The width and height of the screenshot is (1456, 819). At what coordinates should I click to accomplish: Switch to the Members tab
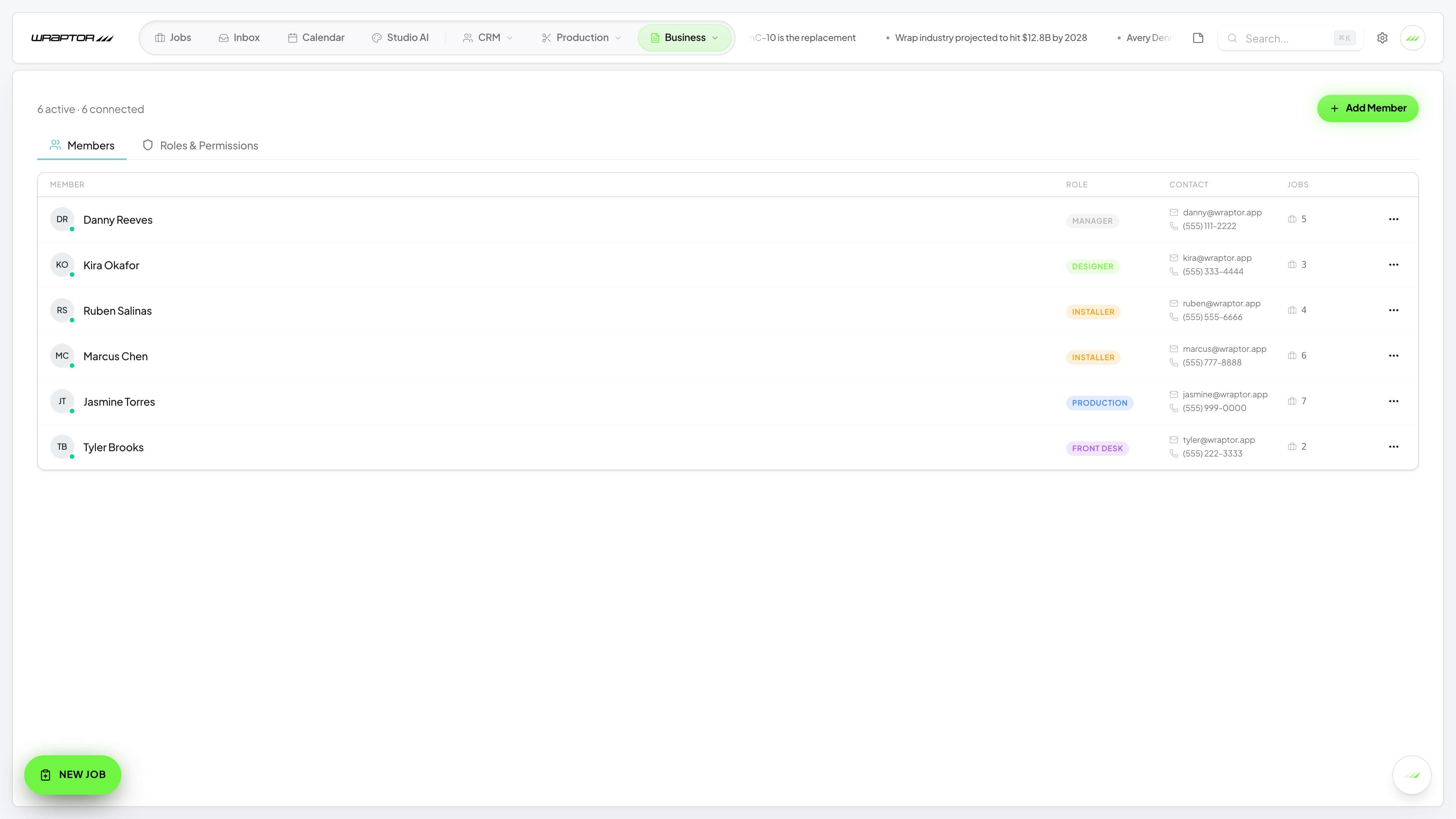click(82, 146)
